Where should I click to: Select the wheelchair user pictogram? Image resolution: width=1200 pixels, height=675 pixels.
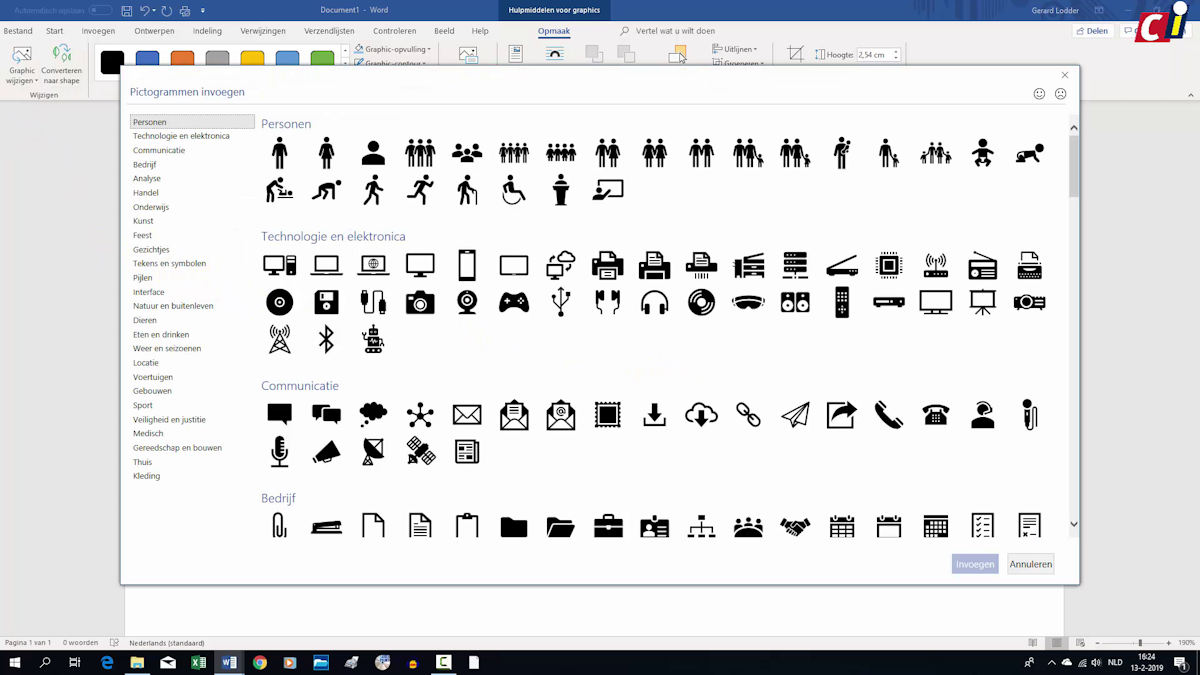(x=514, y=190)
